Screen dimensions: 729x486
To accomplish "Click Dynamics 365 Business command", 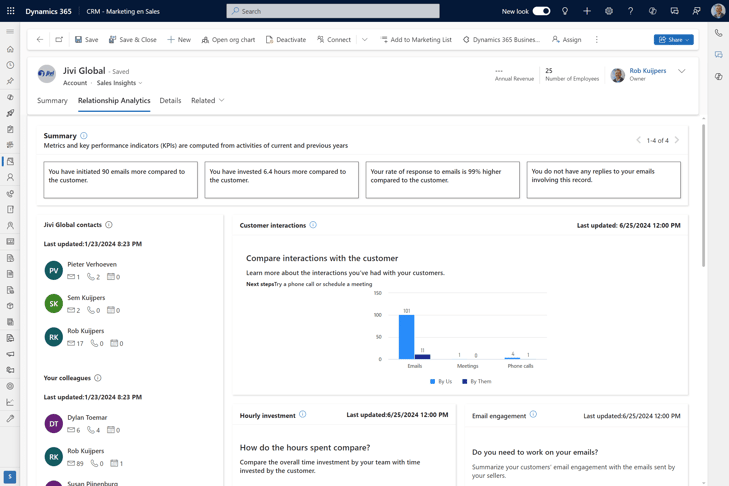I will (x=502, y=40).
